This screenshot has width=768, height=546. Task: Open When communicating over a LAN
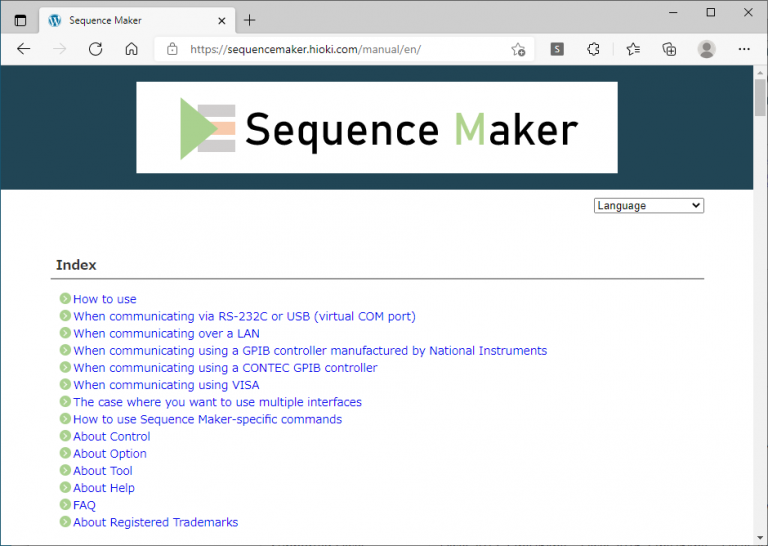[167, 333]
